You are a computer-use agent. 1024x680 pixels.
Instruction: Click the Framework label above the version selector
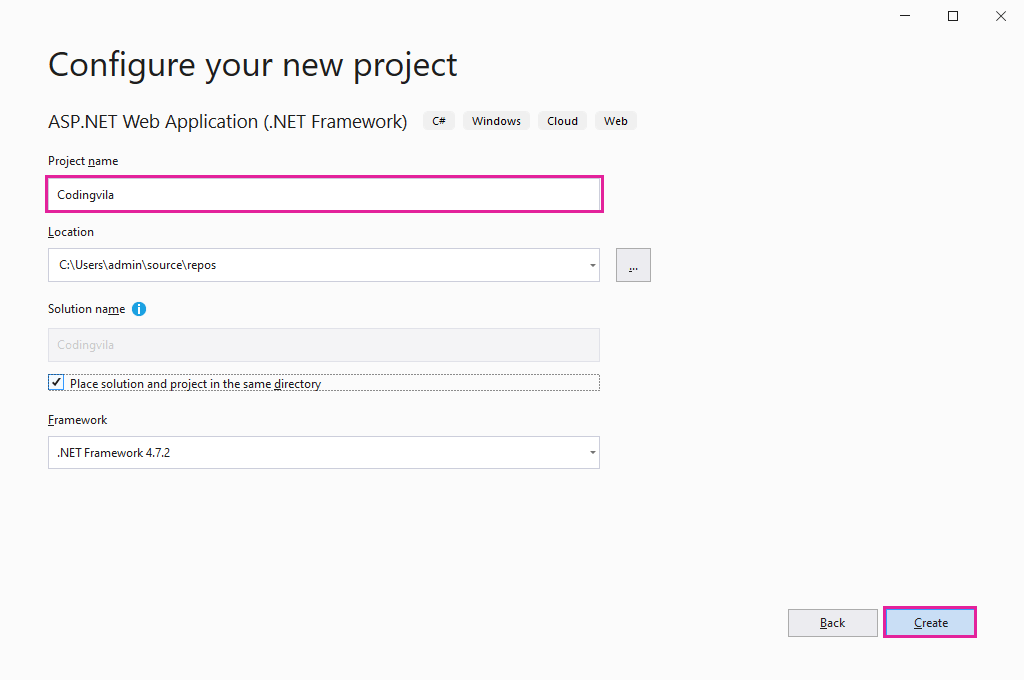coord(77,419)
